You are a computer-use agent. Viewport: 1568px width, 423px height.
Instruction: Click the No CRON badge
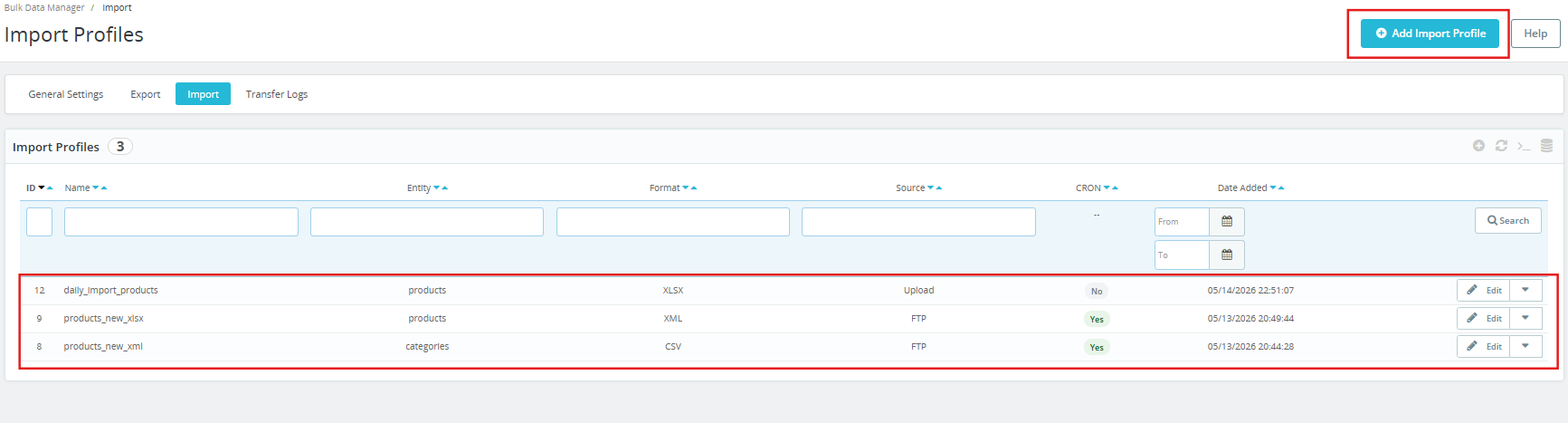[1097, 292]
